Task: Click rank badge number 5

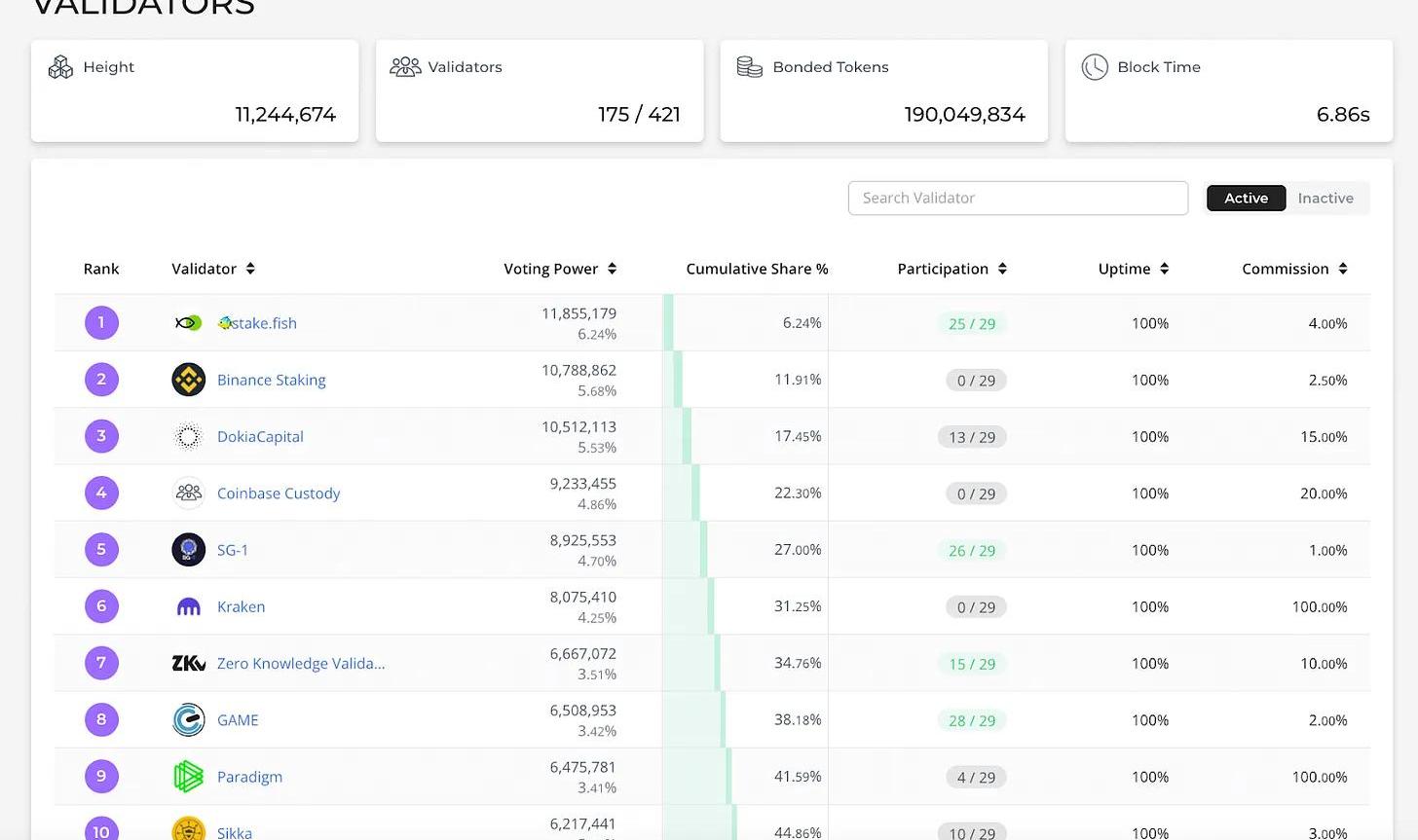Action: pos(101,550)
